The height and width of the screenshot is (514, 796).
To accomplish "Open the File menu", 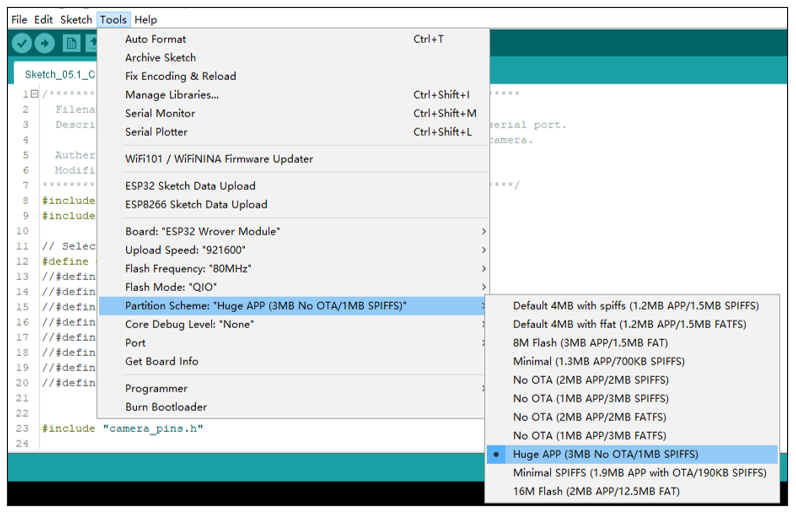I will coord(19,20).
